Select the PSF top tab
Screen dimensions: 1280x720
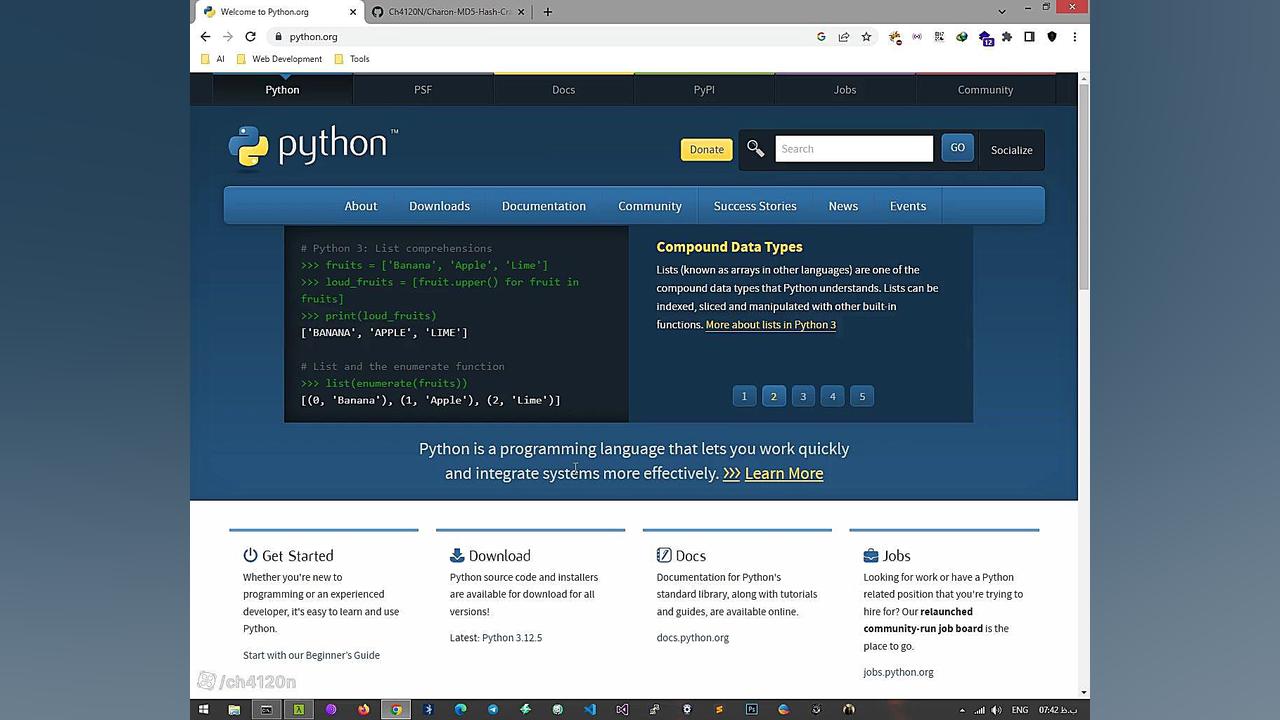pyautogui.click(x=423, y=89)
